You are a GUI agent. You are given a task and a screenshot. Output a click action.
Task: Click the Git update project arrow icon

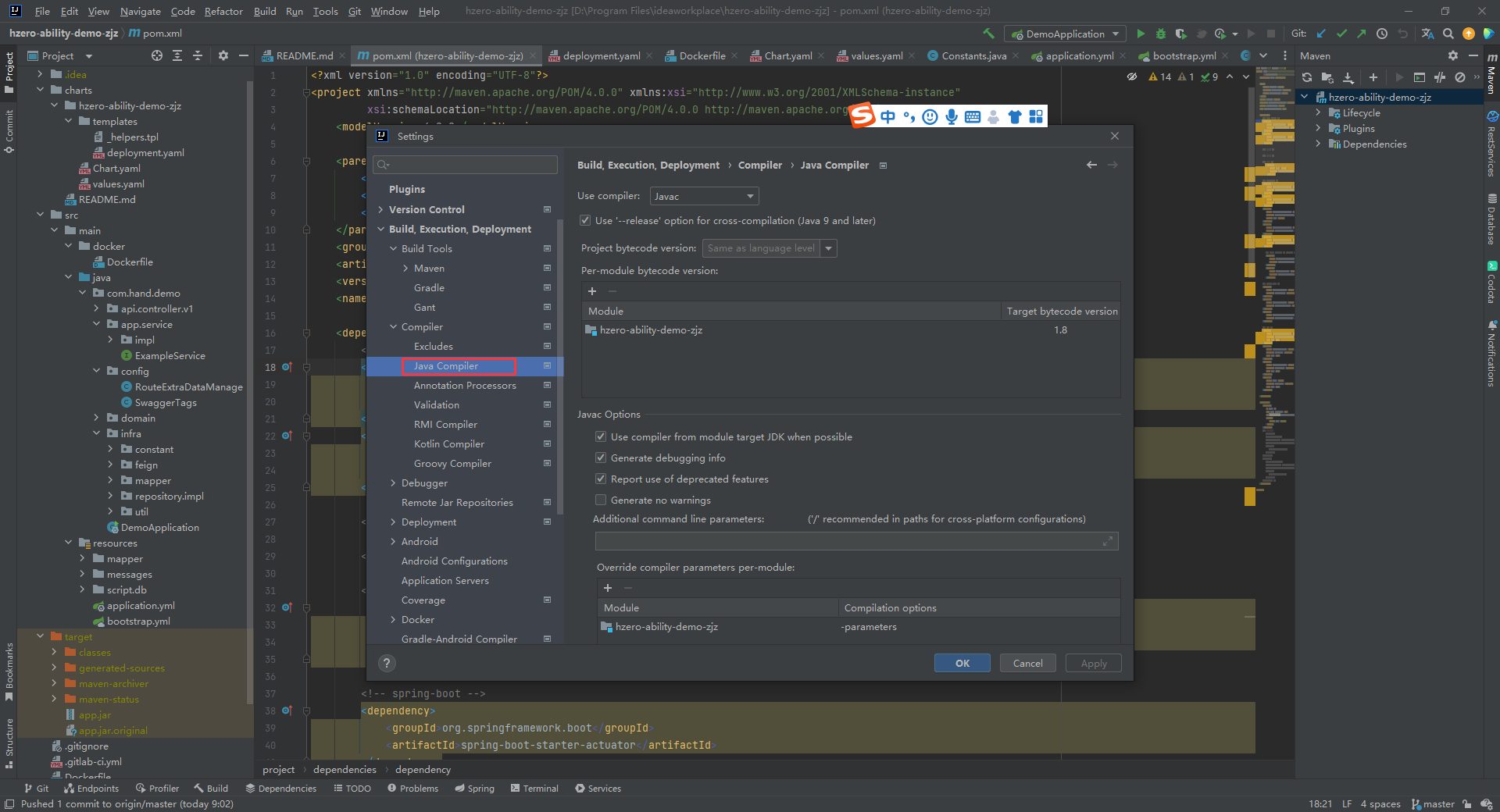[x=1321, y=34]
